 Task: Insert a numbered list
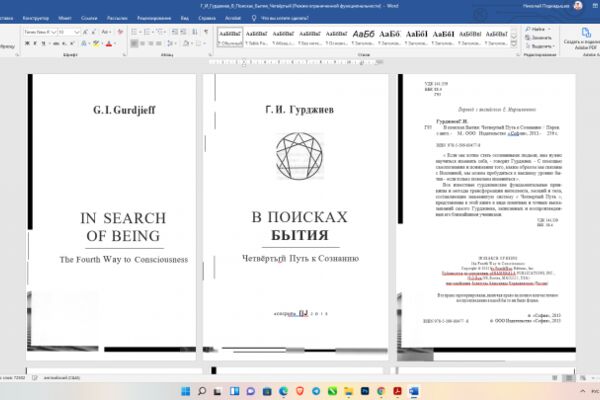(x=148, y=32)
